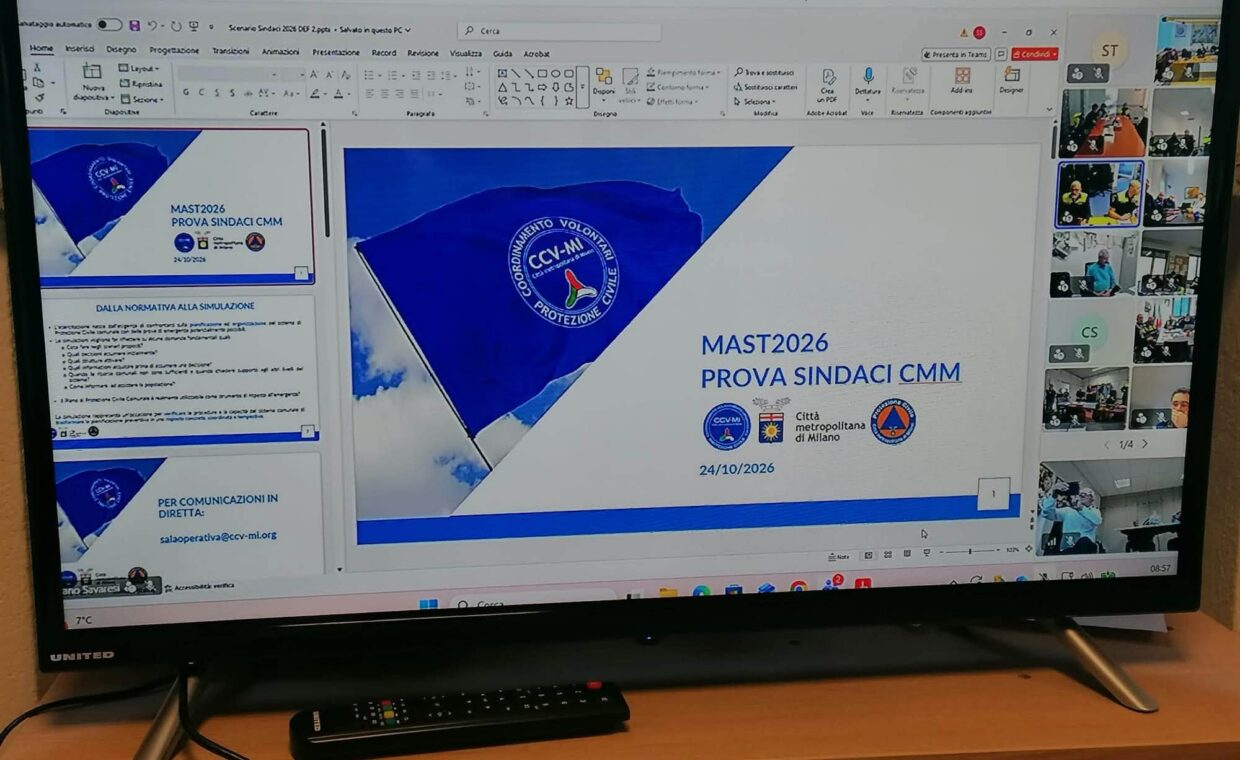The width and height of the screenshot is (1240, 760).
Task: Open File Explorer folder icon on taskbar
Action: click(668, 593)
